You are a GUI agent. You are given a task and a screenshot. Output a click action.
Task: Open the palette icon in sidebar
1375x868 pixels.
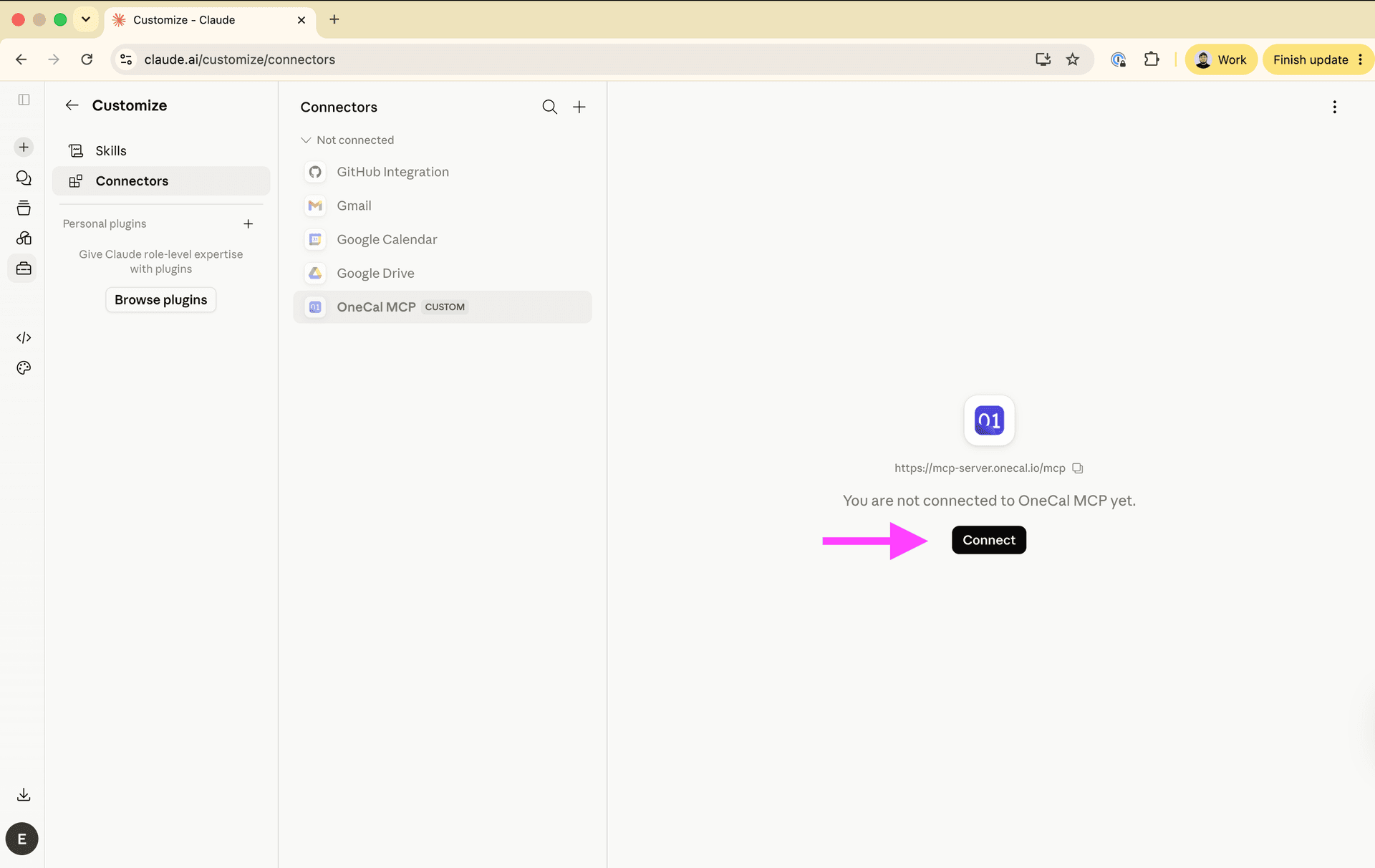tap(24, 367)
